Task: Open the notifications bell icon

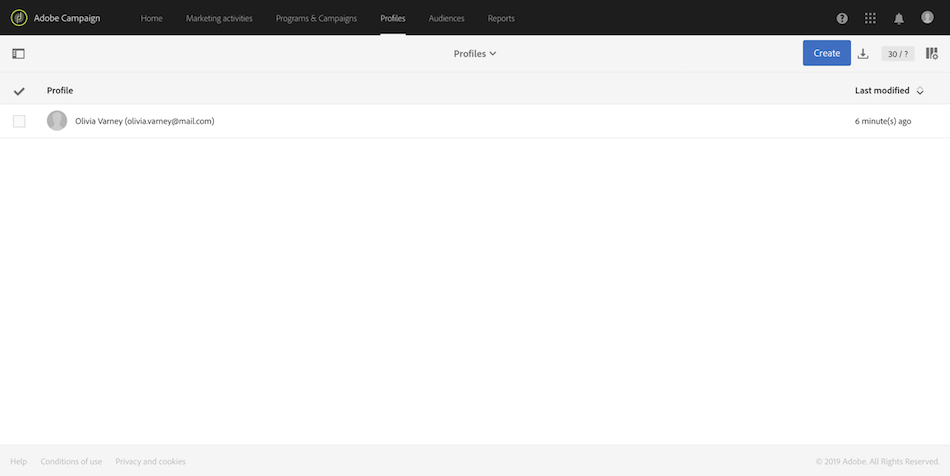Action: [899, 19]
